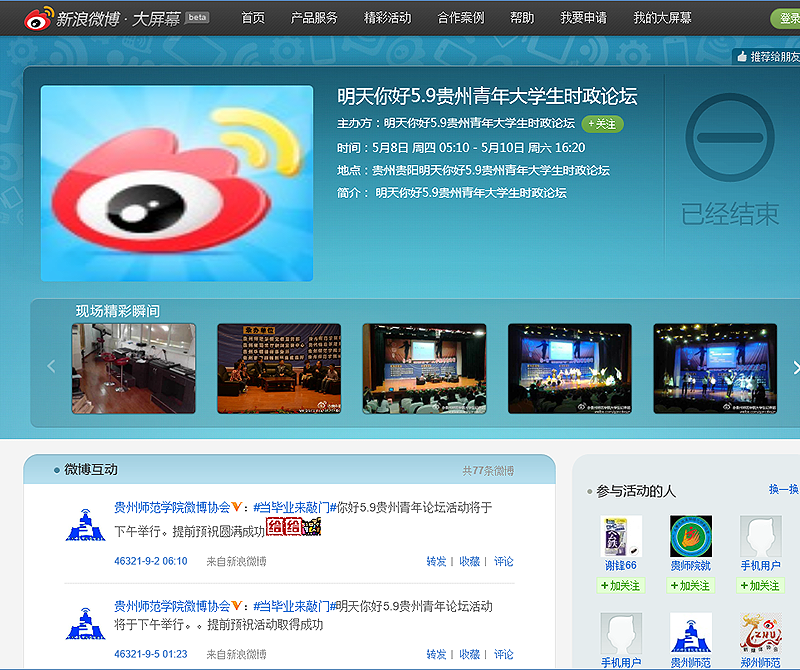Select 合作案例 in the top navigation
This screenshot has height=670, width=800.
click(x=461, y=18)
